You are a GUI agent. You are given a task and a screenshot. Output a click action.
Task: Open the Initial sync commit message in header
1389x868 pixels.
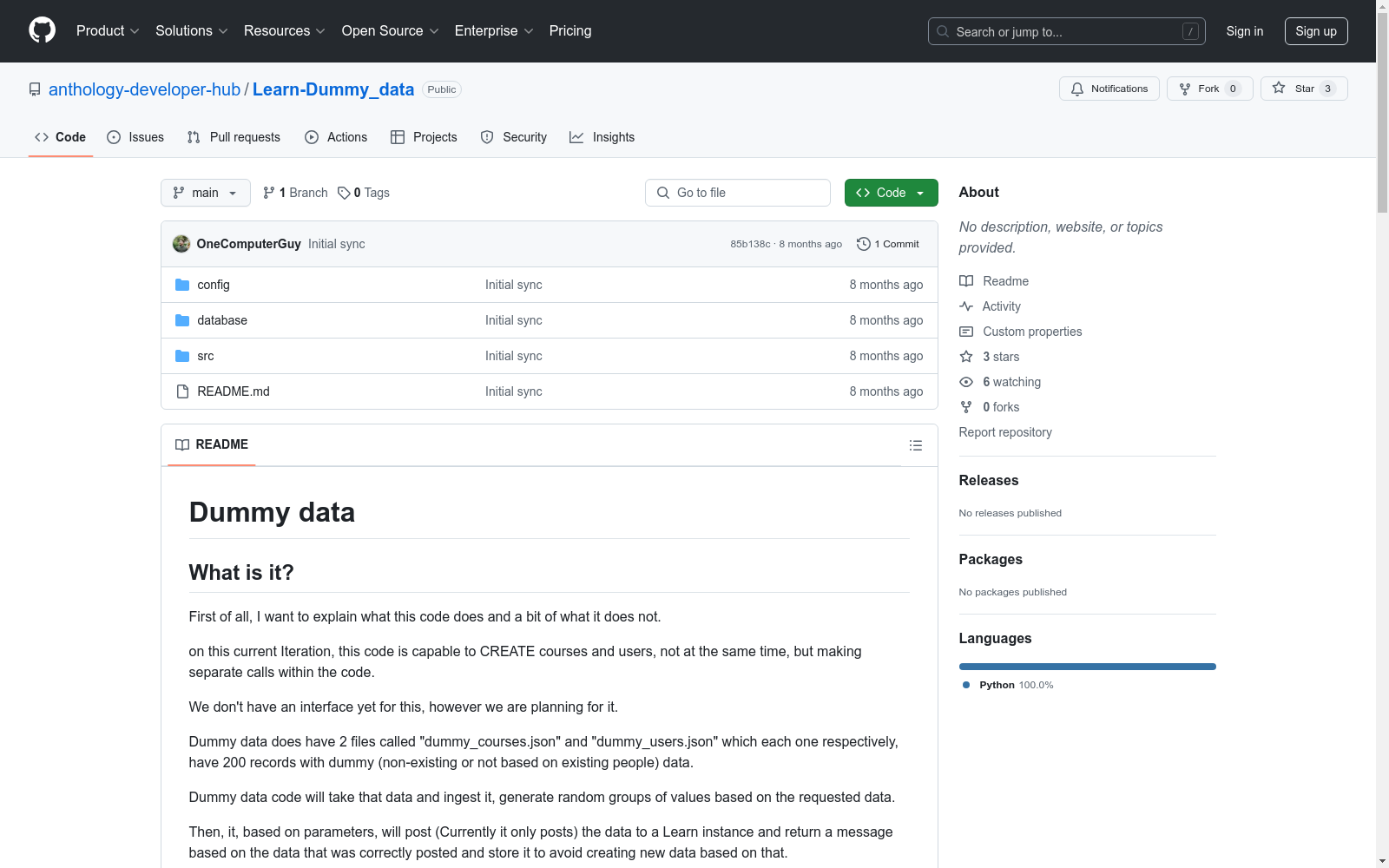337,244
